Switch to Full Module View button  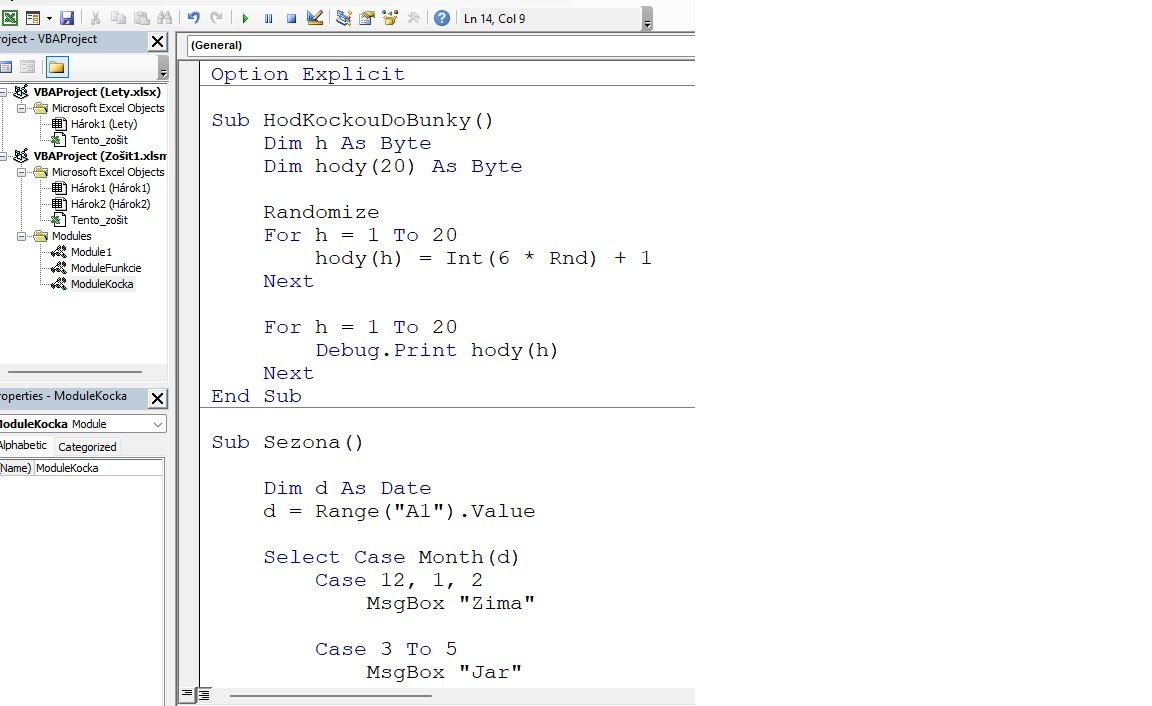204,694
